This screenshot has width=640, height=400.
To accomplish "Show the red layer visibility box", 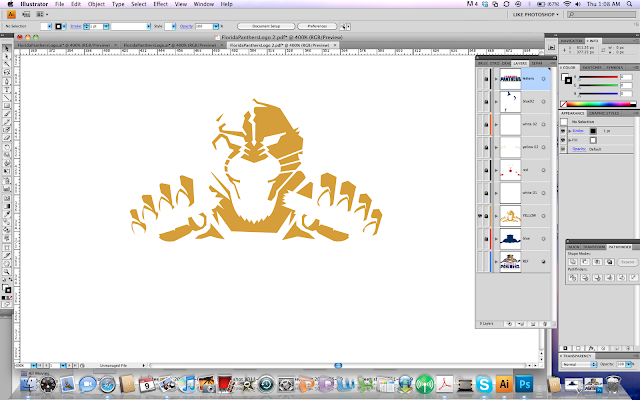I will (x=480, y=170).
